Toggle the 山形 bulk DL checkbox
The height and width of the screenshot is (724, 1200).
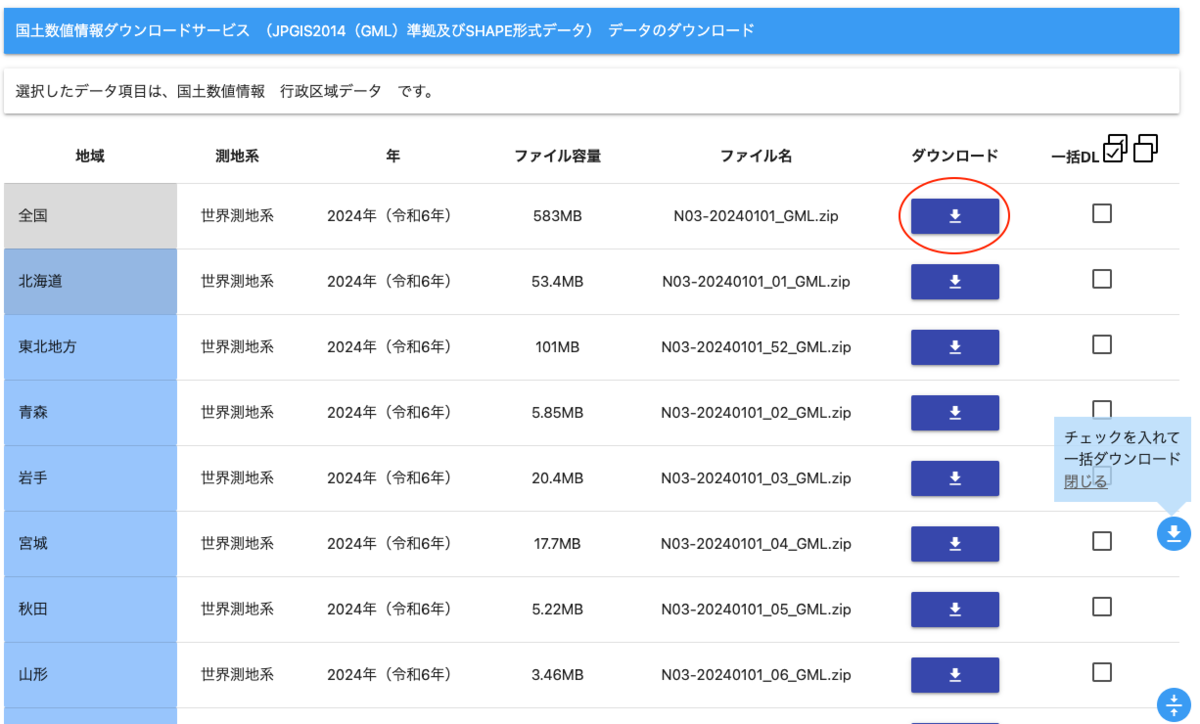(1104, 670)
